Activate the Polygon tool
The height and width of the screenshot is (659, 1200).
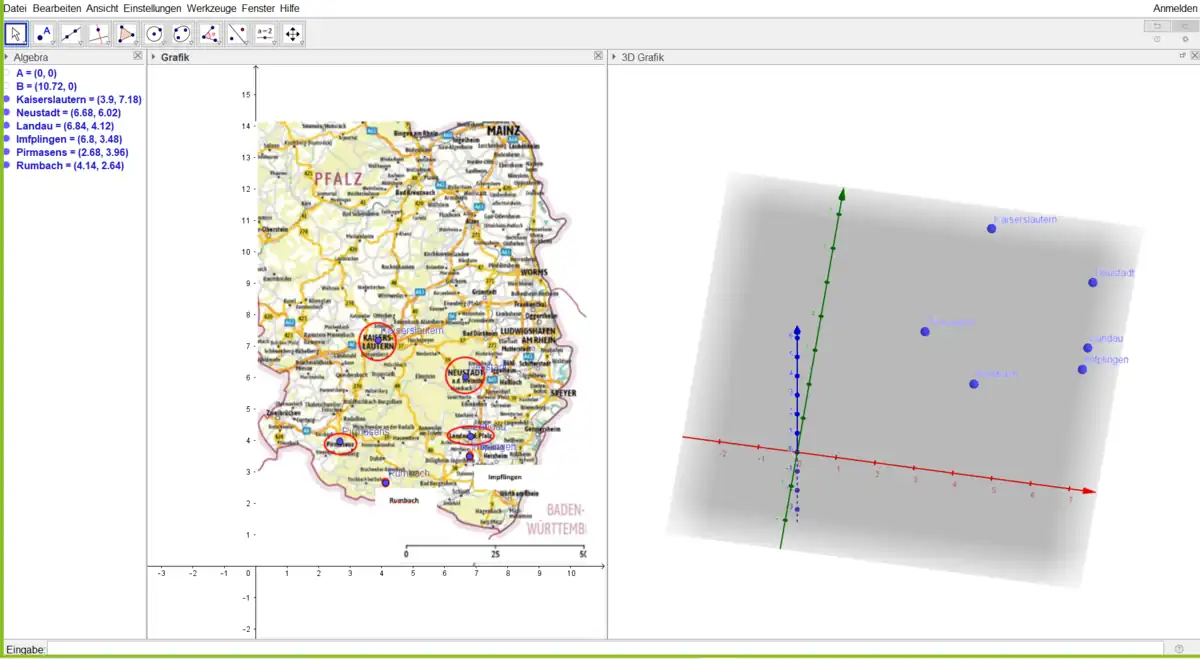(127, 34)
